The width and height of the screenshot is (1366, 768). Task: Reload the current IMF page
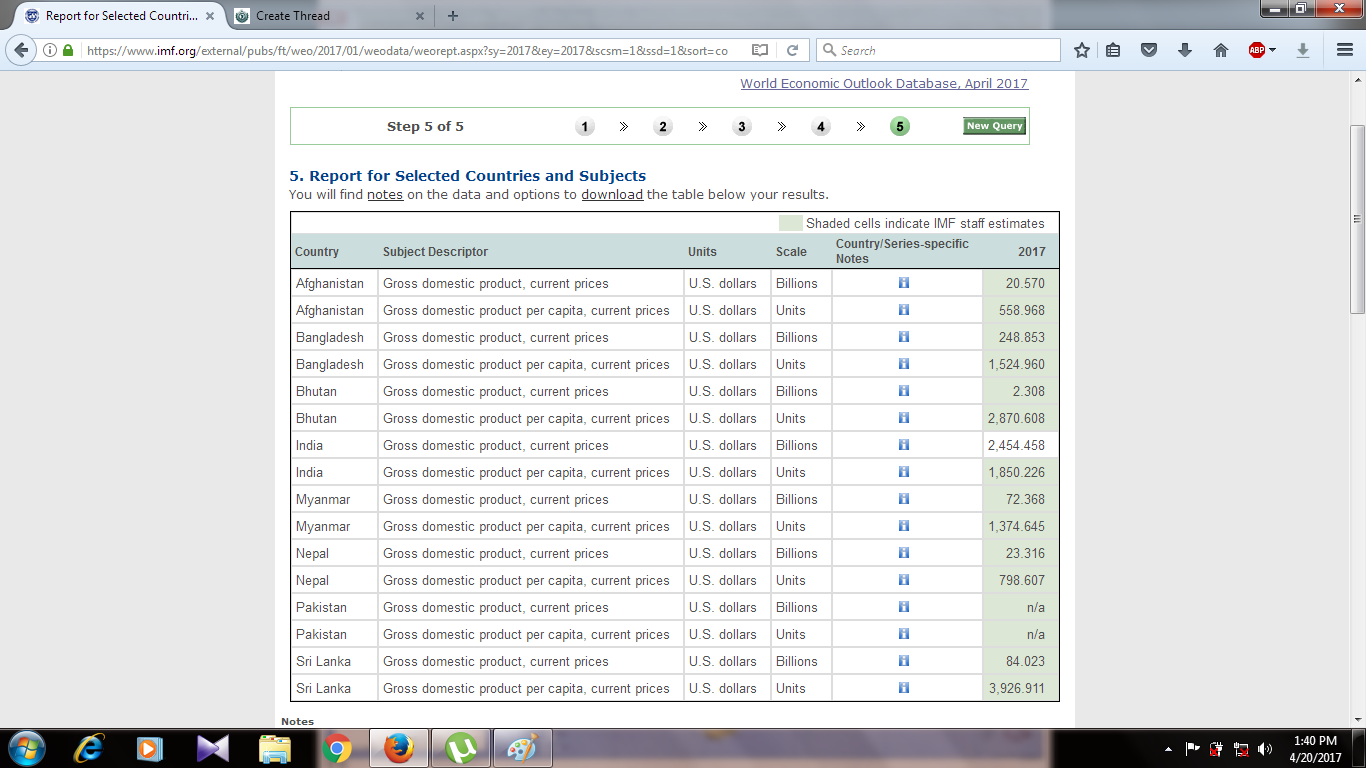pos(792,50)
